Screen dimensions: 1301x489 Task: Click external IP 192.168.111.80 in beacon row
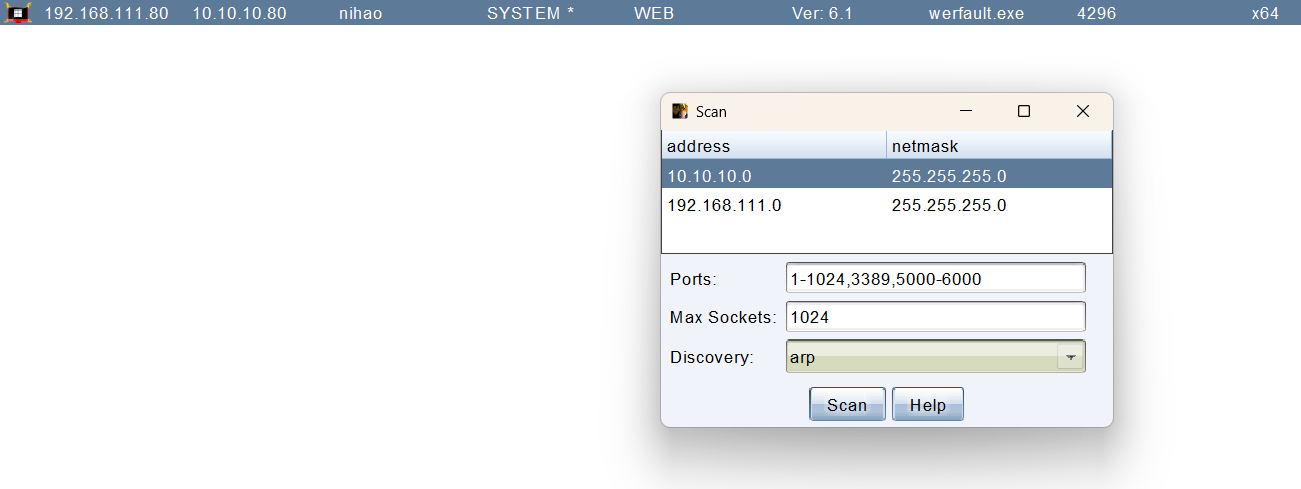(x=106, y=14)
